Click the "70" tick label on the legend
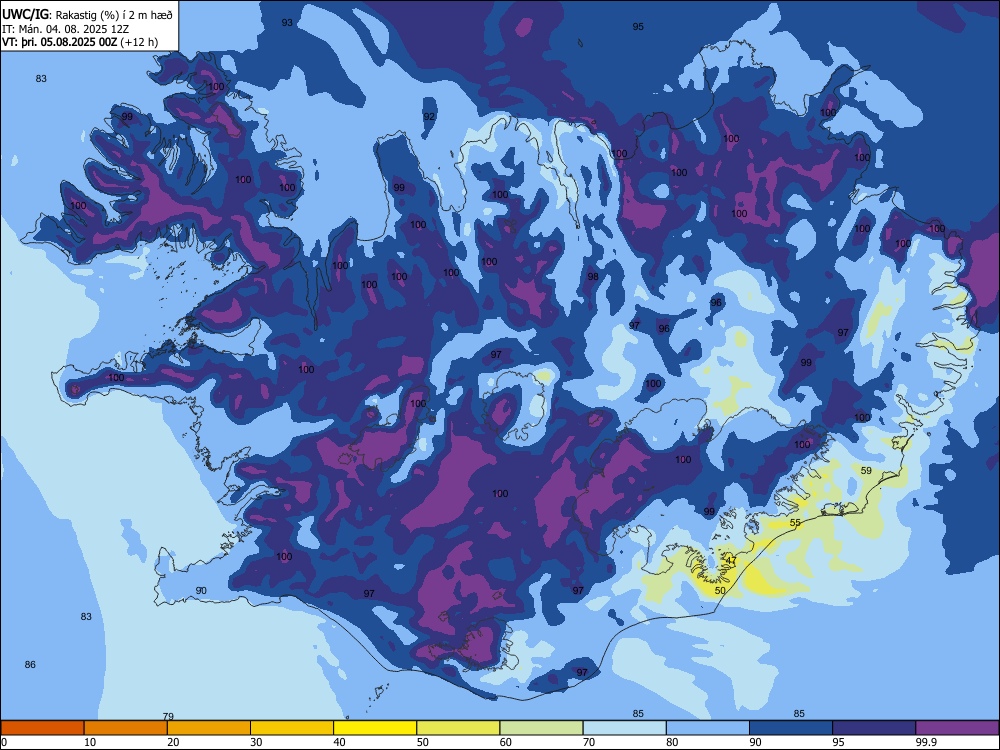 (589, 742)
